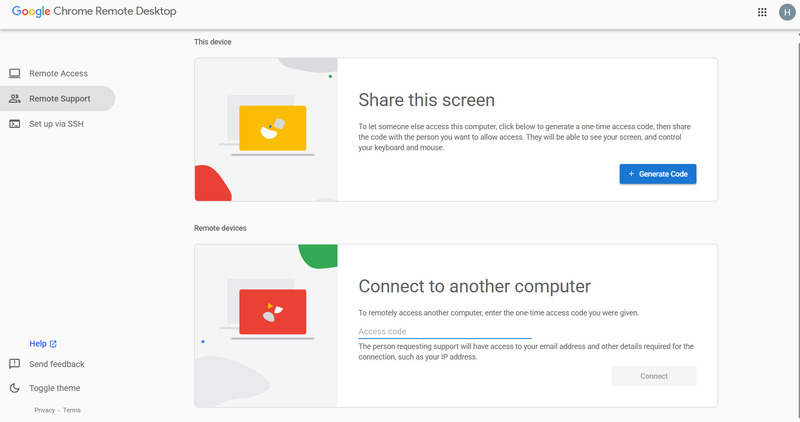Click the Remote Support people icon

tap(15, 98)
